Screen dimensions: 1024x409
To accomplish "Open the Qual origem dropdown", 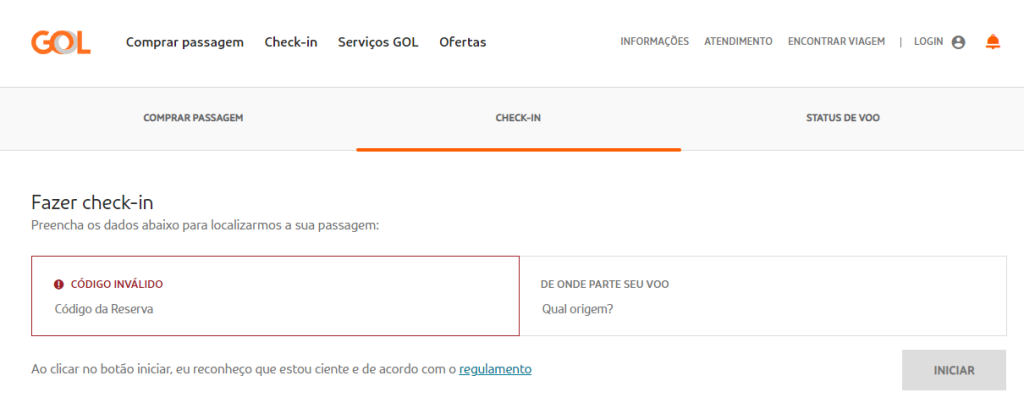I will click(x=762, y=309).
